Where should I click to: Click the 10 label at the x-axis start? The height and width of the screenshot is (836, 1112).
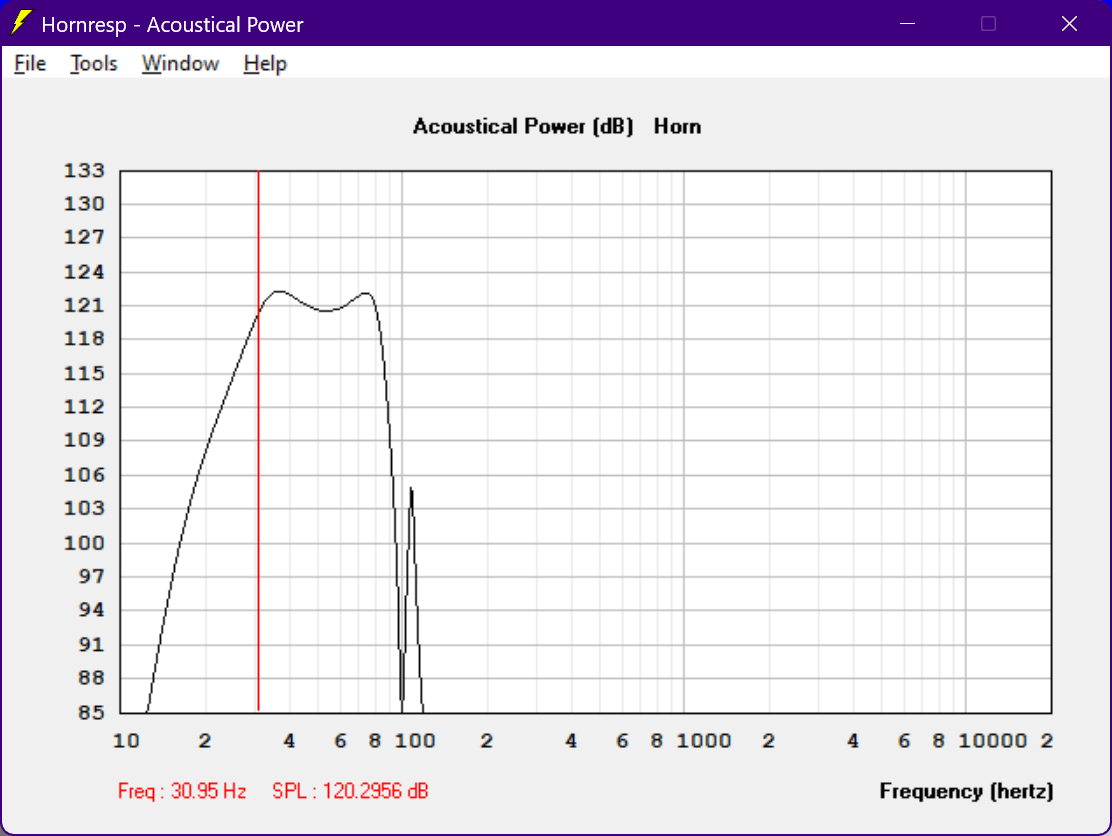point(126,741)
